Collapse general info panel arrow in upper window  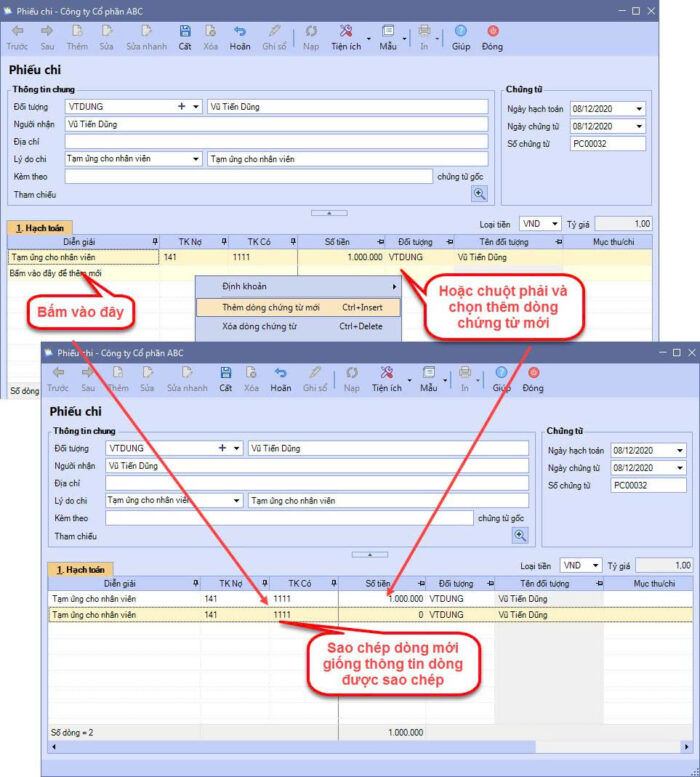point(329,213)
